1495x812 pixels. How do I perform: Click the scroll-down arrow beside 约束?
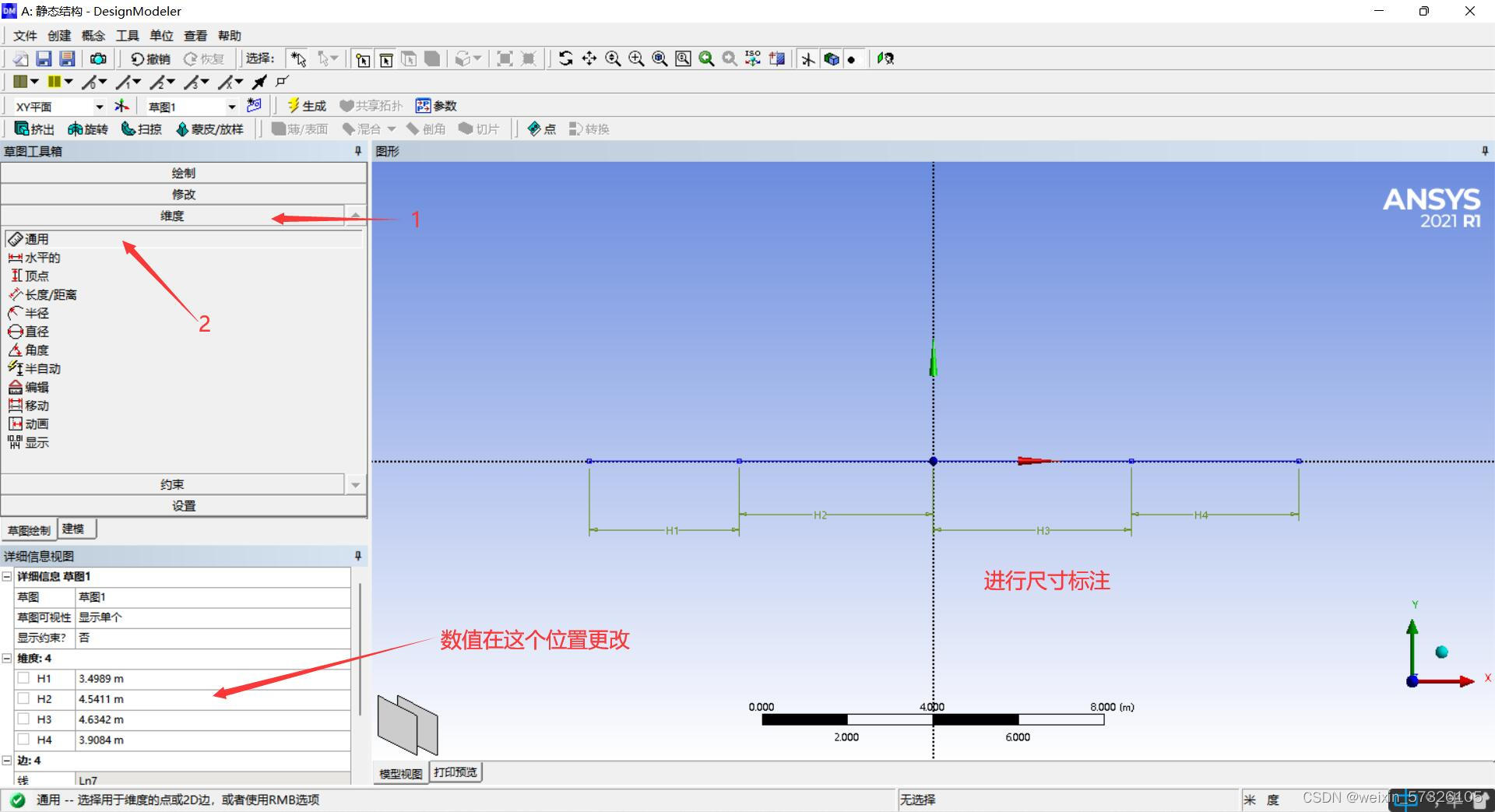point(356,485)
